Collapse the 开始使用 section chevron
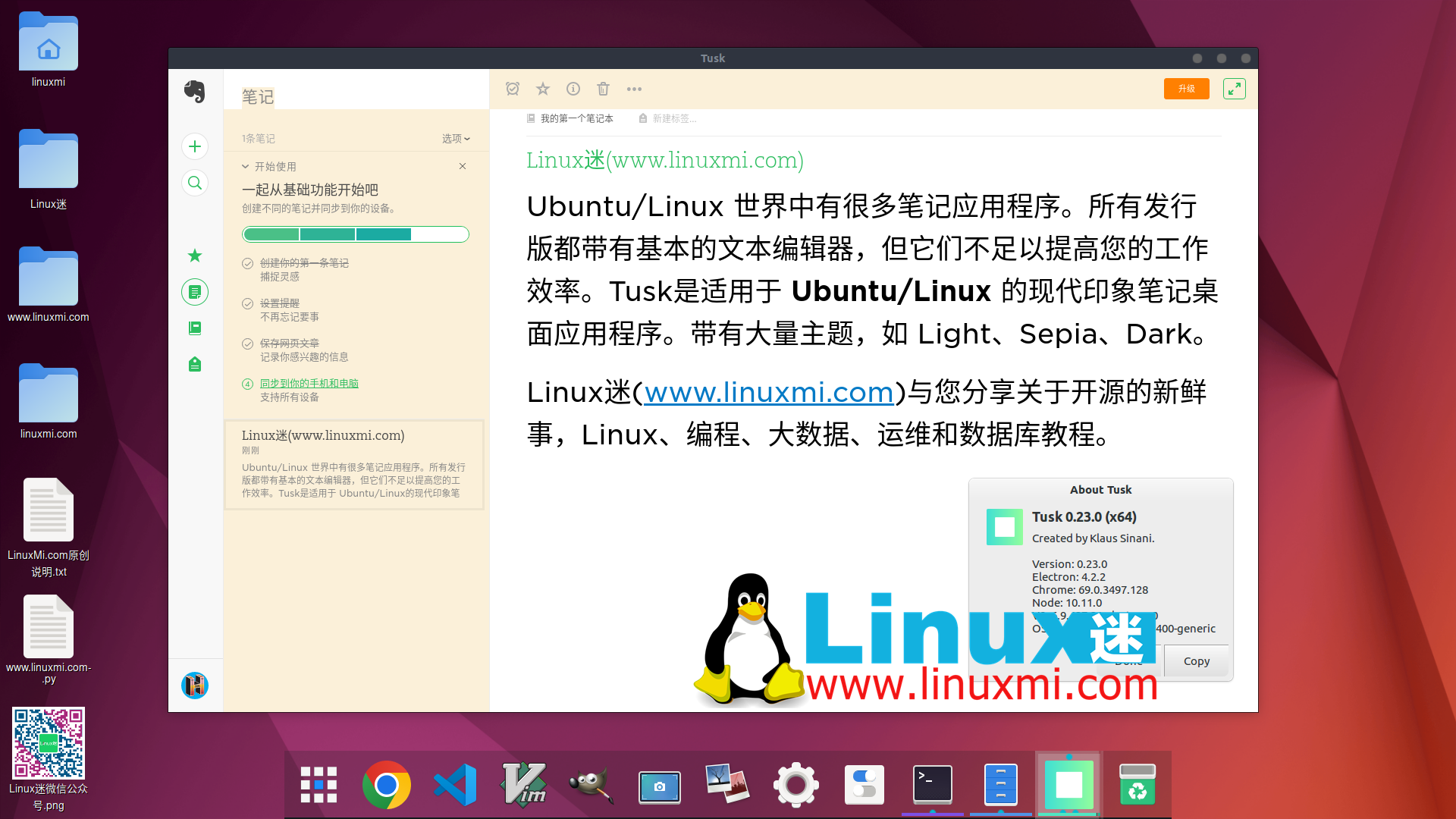1456x819 pixels. [246, 167]
